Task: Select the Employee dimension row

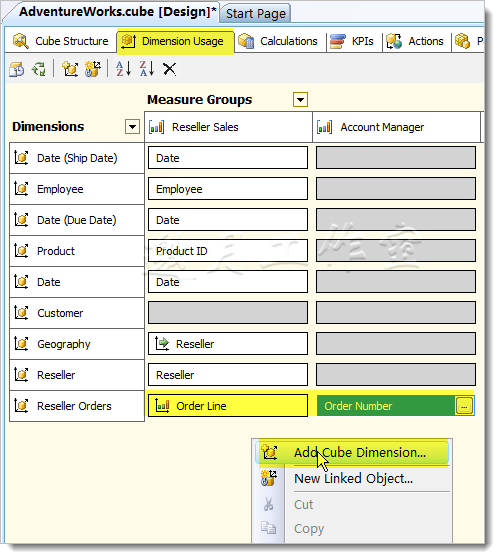Action: coord(77,189)
